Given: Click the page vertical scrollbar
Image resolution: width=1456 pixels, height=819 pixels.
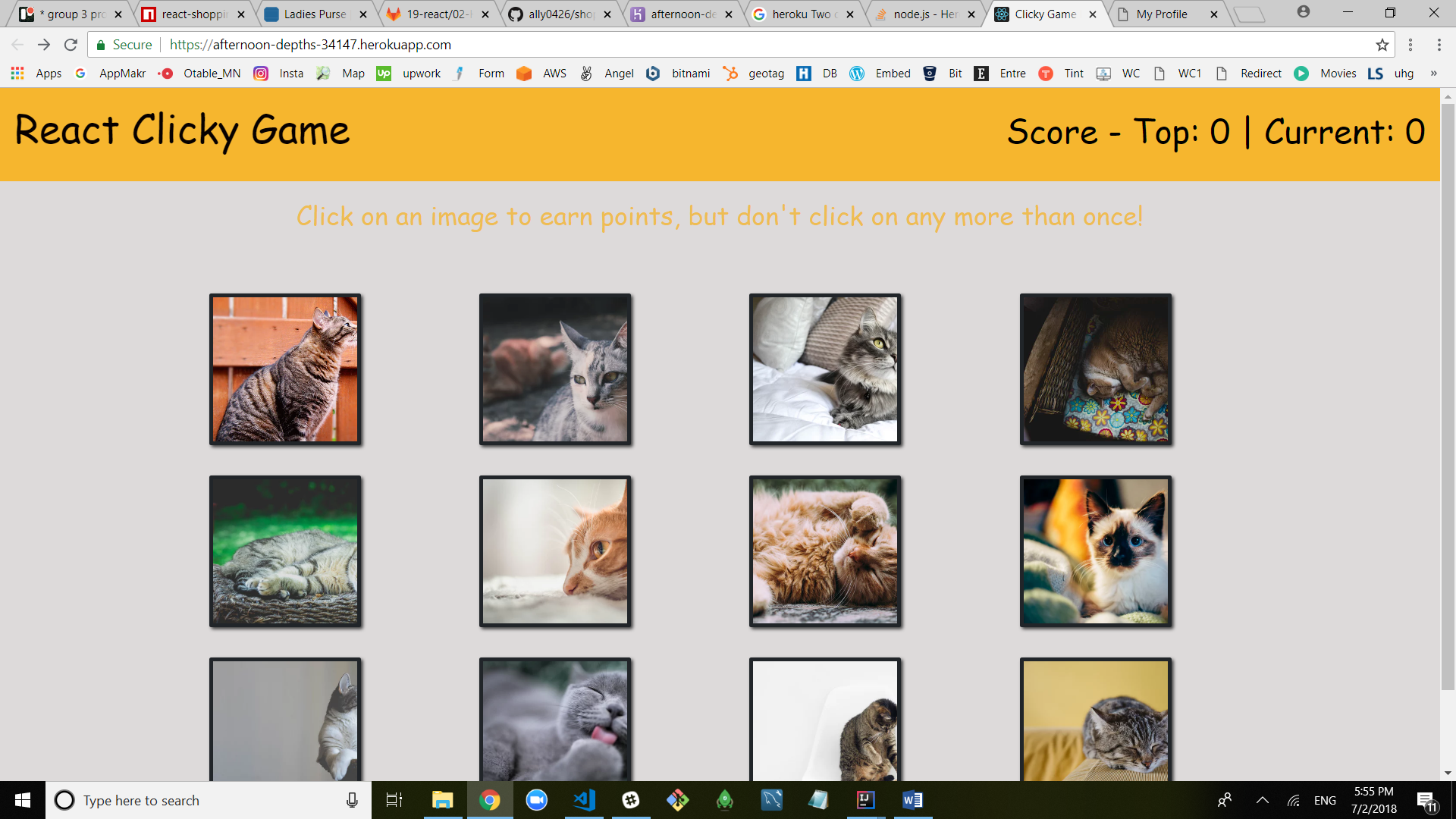Looking at the screenshot, I should pos(1448,394).
